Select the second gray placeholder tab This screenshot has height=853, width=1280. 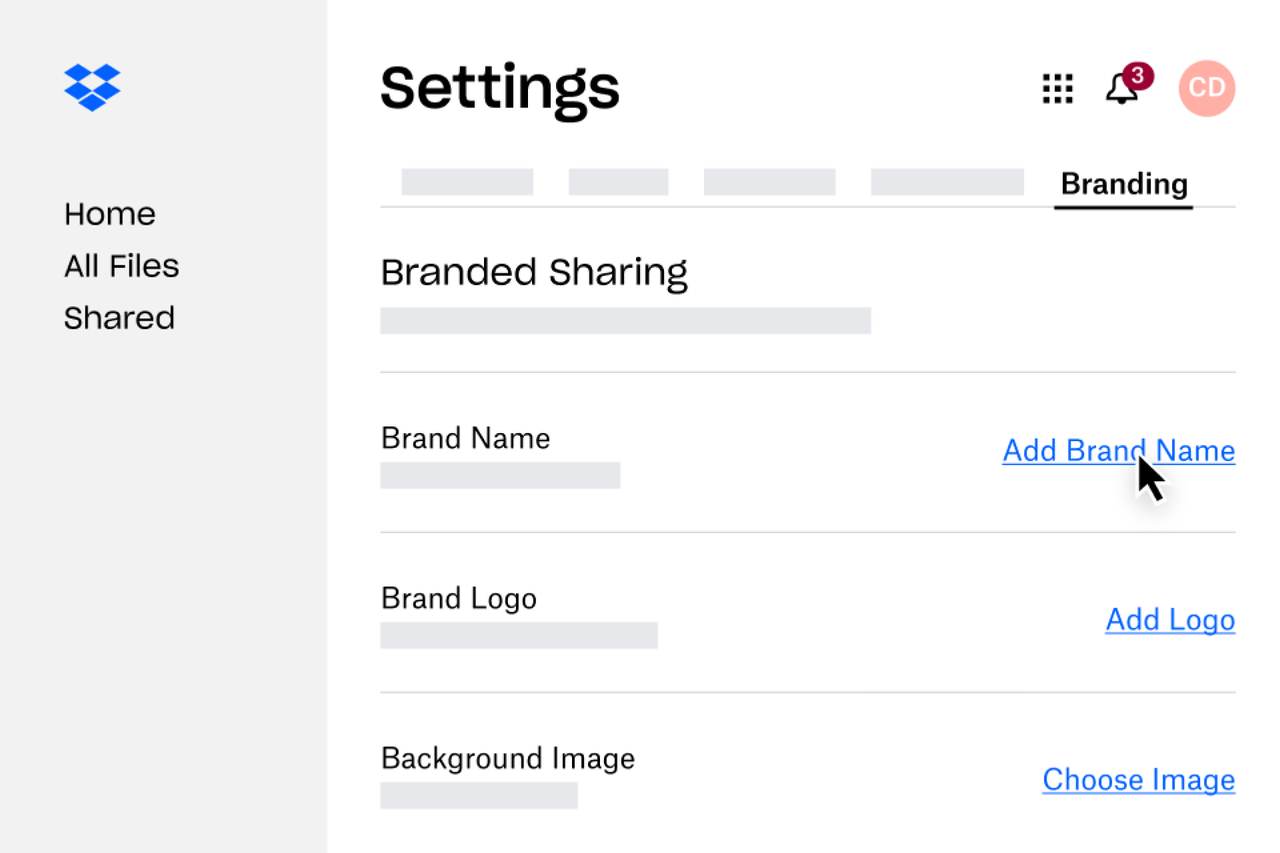point(618,182)
